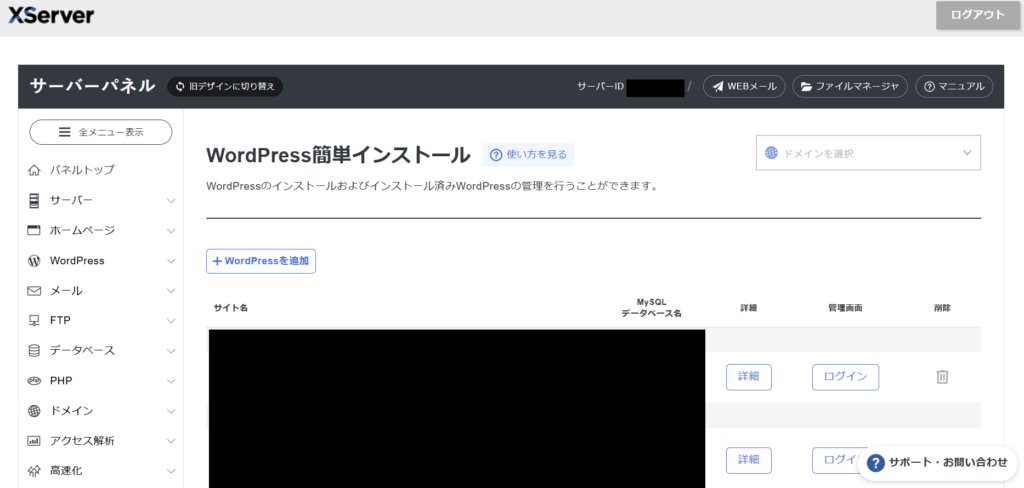The image size is (1024, 488).
Task: Expand the サーバー chevron
Action: coord(171,201)
